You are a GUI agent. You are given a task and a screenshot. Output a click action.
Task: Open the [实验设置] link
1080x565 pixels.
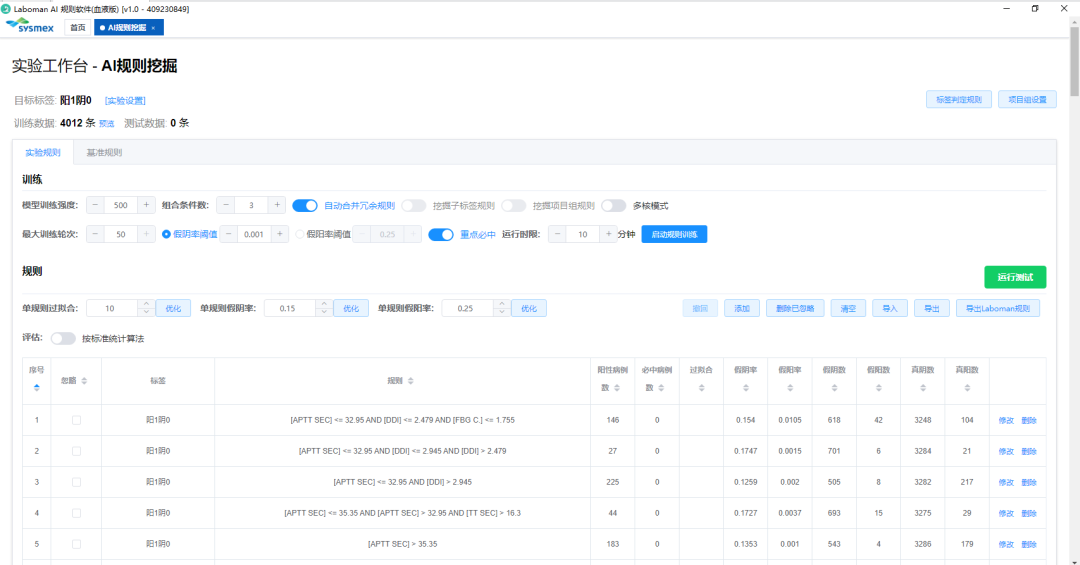125,101
